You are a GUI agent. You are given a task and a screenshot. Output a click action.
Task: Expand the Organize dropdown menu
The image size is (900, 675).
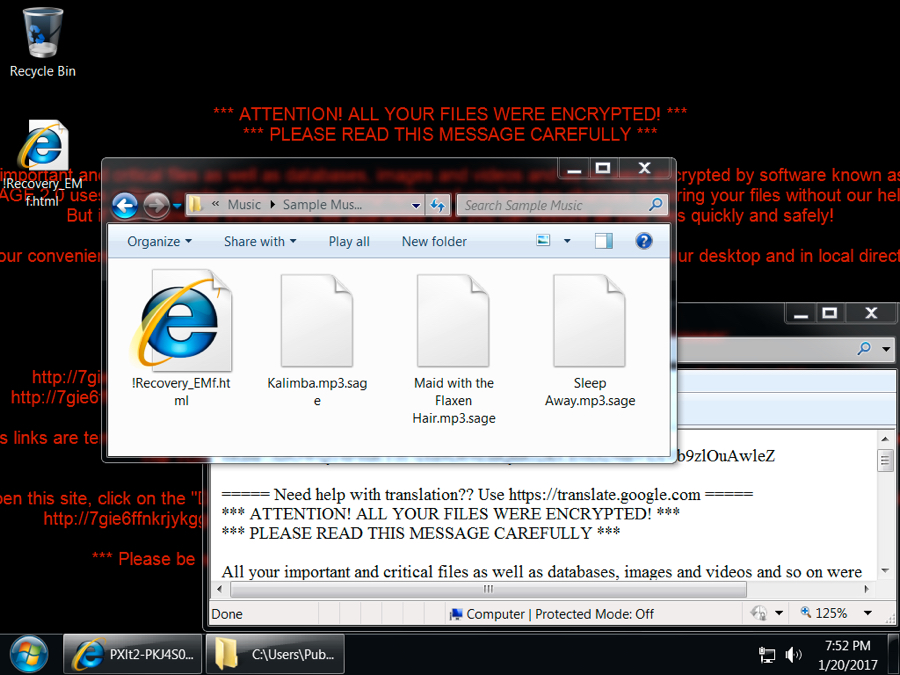click(159, 241)
